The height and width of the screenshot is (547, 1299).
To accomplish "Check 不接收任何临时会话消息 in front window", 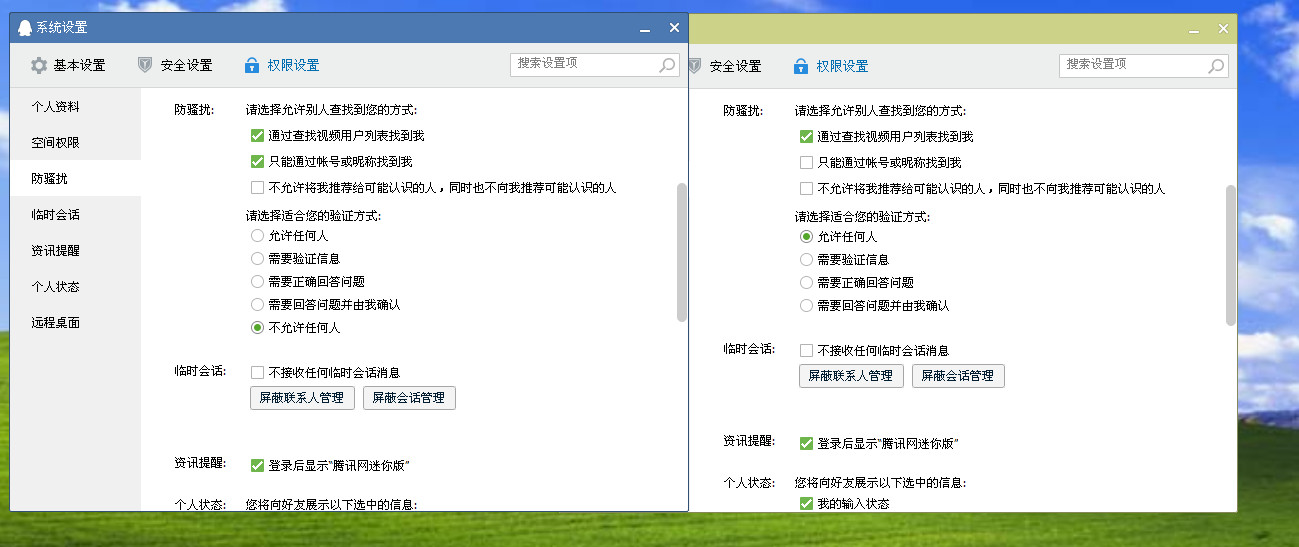I will (x=257, y=372).
